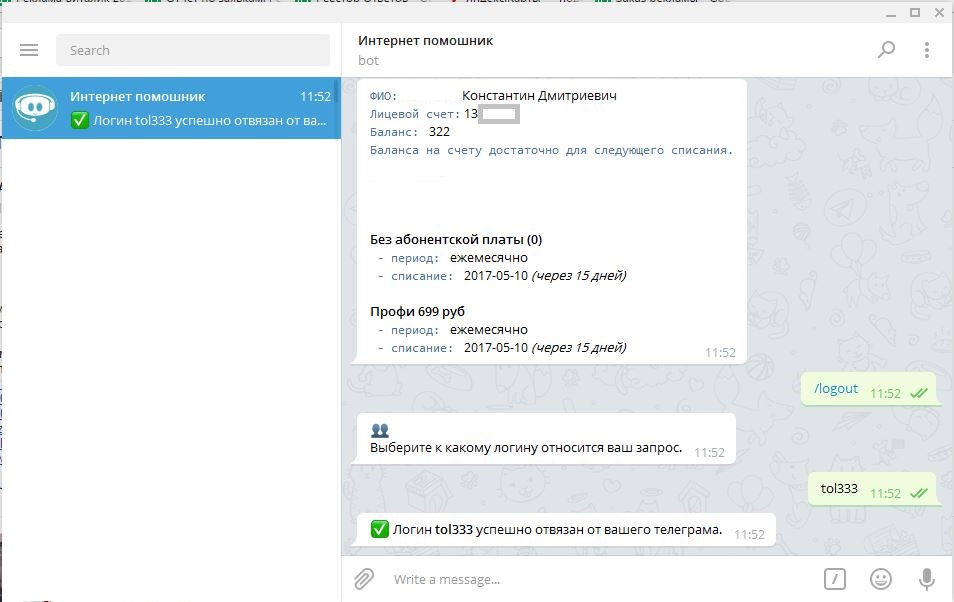Click the /logout command link
Image resolution: width=954 pixels, height=602 pixels.
(836, 388)
